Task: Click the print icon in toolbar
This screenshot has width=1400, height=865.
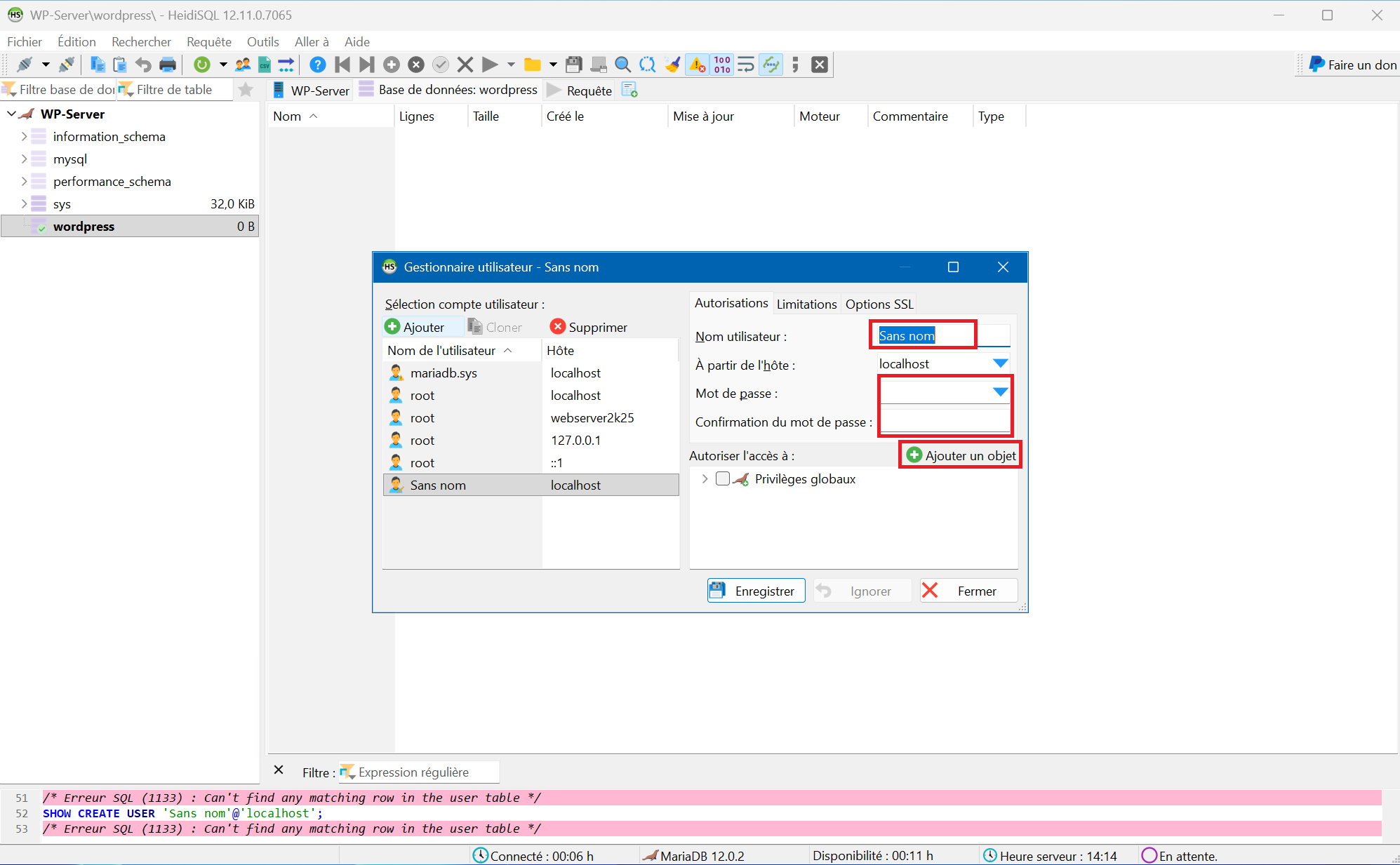Action: pos(167,65)
